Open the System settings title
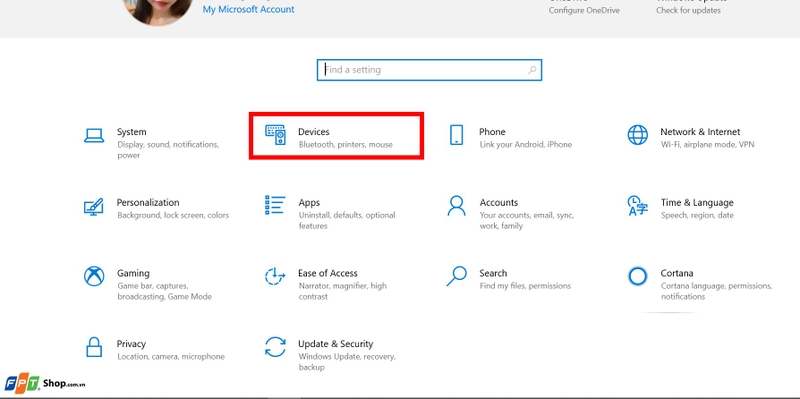 (132, 132)
